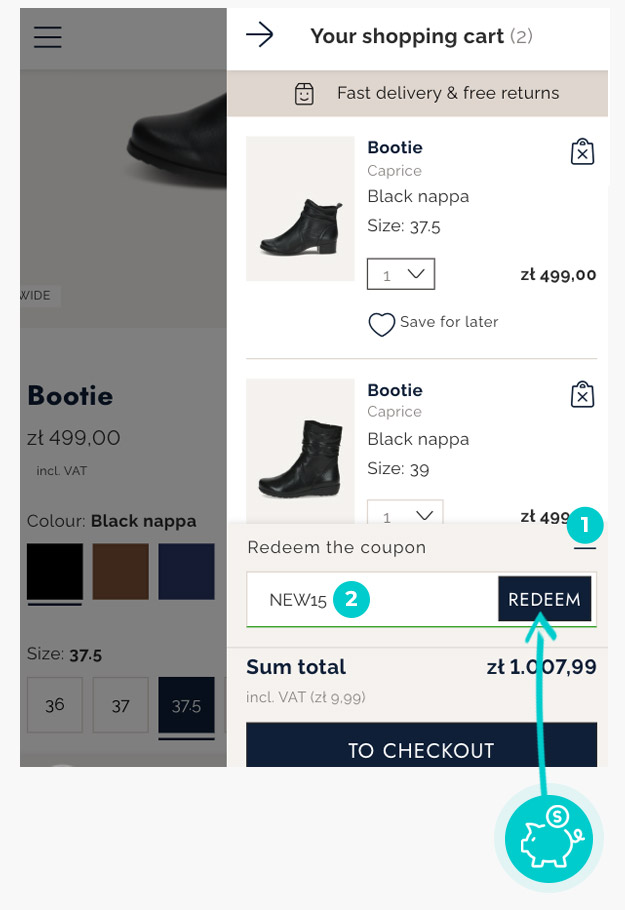
Task: Click the fast delivery smiley bag icon
Action: [304, 94]
